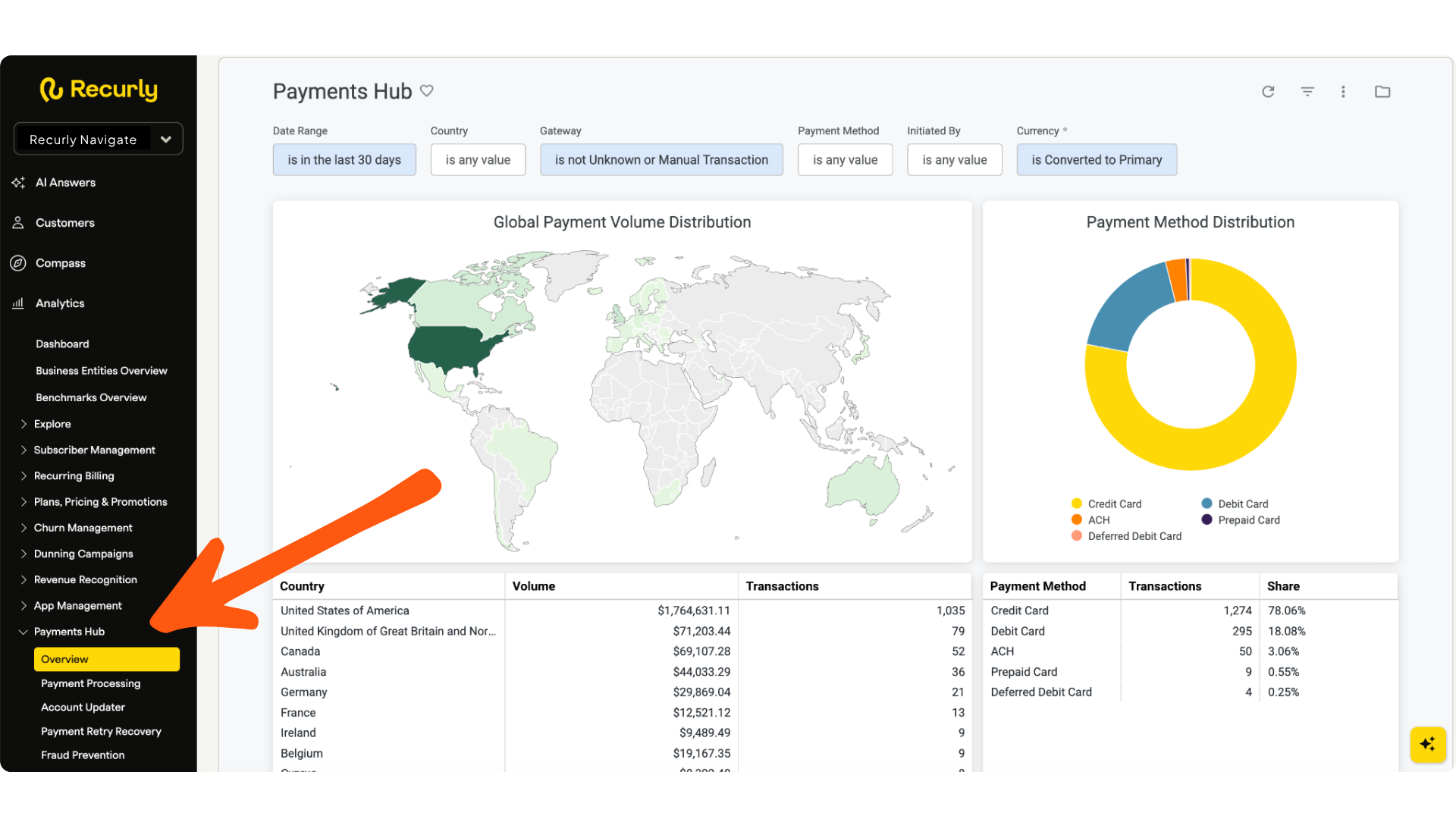The height and width of the screenshot is (819, 1456).
Task: Open Compass section
Action: point(61,263)
